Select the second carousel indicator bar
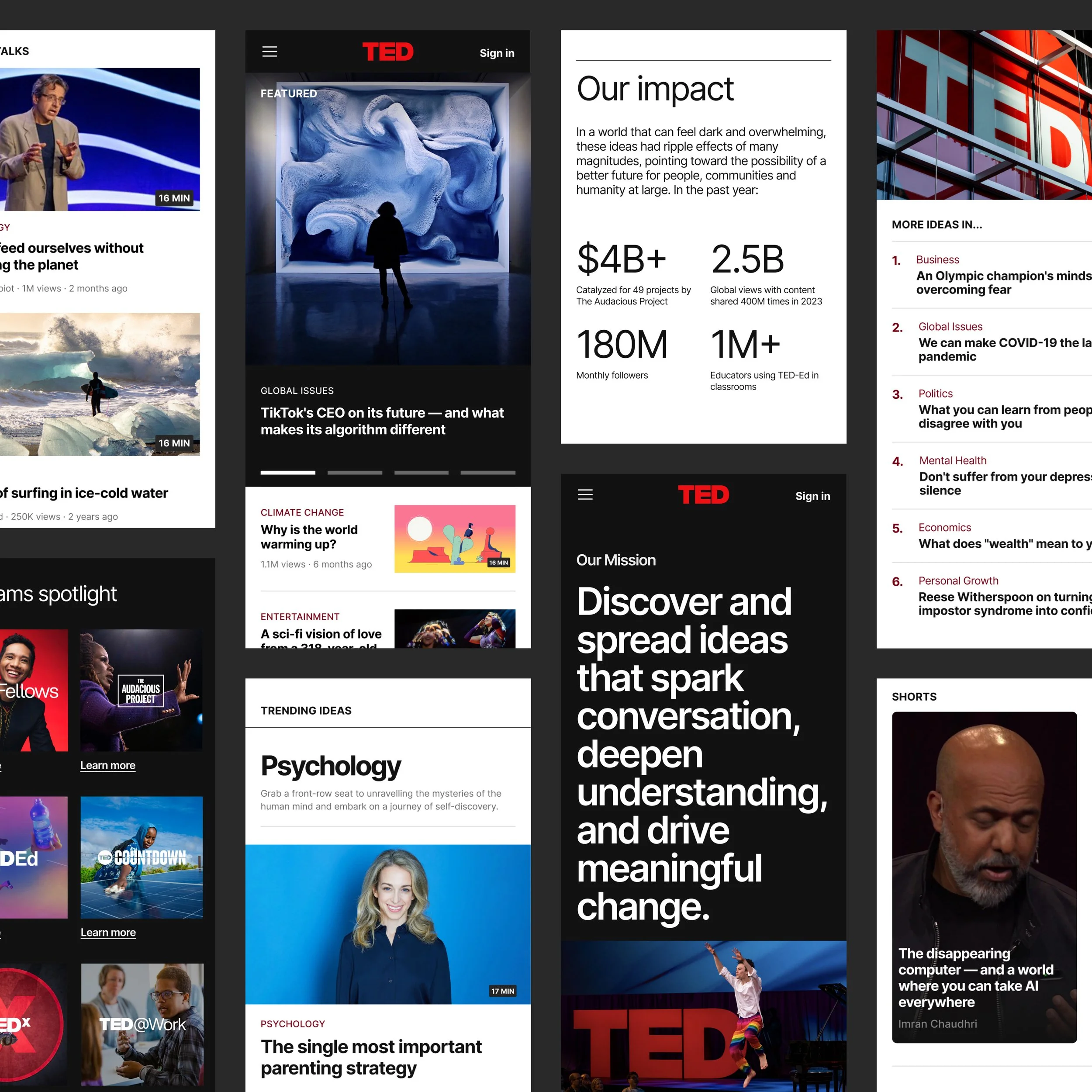Image resolution: width=1092 pixels, height=1092 pixels. tap(354, 473)
